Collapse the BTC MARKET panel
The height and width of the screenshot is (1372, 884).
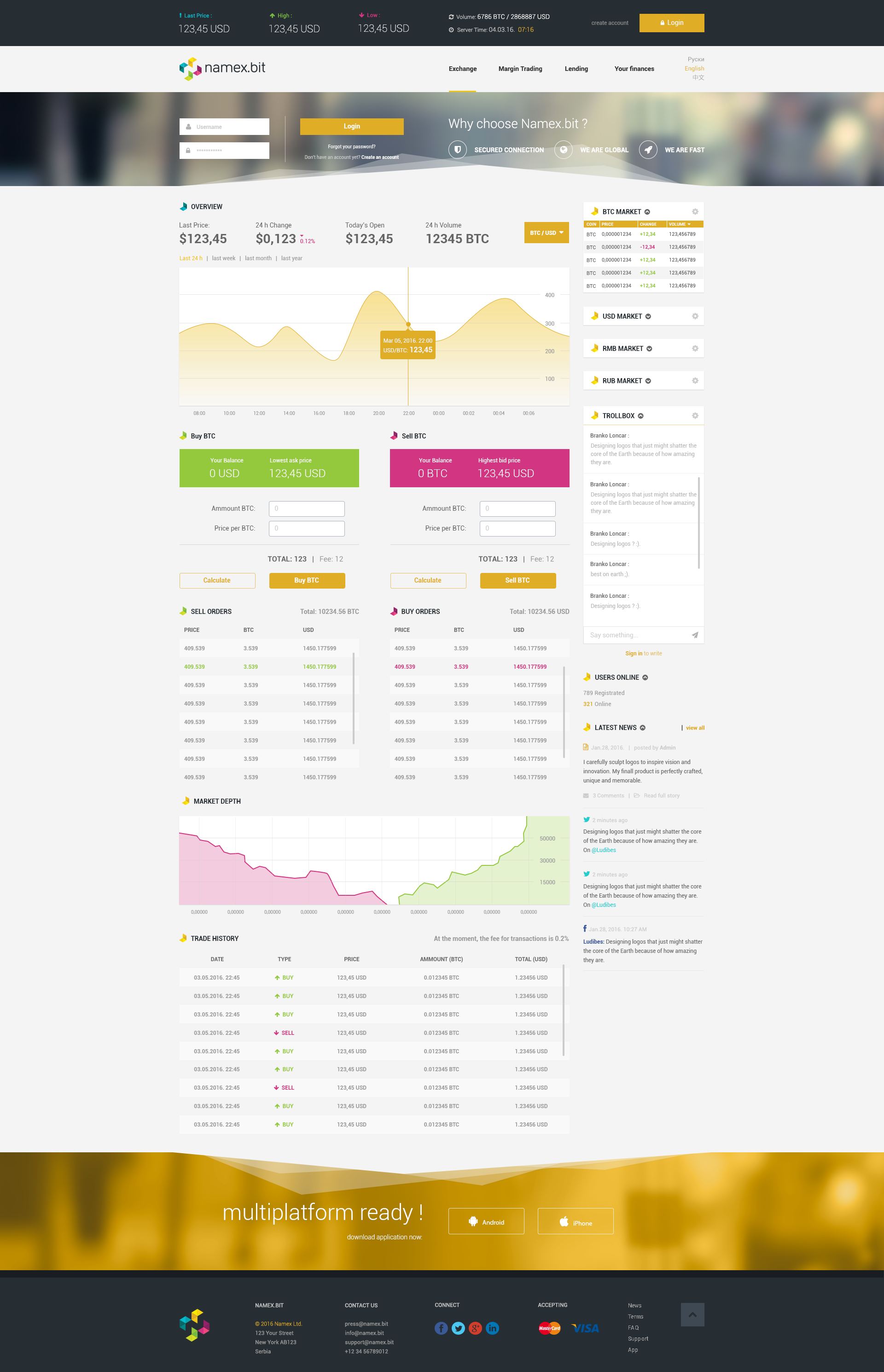pyautogui.click(x=647, y=212)
